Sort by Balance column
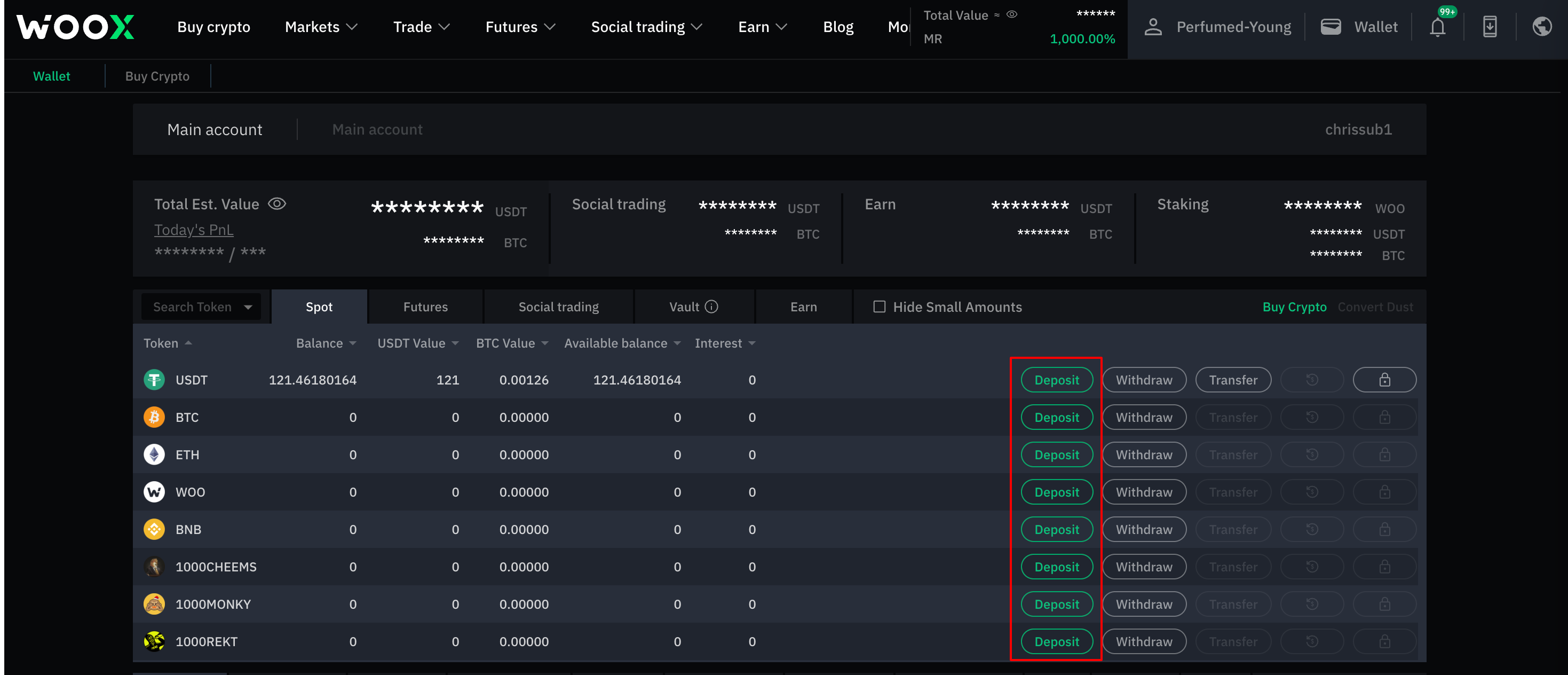 (x=326, y=343)
